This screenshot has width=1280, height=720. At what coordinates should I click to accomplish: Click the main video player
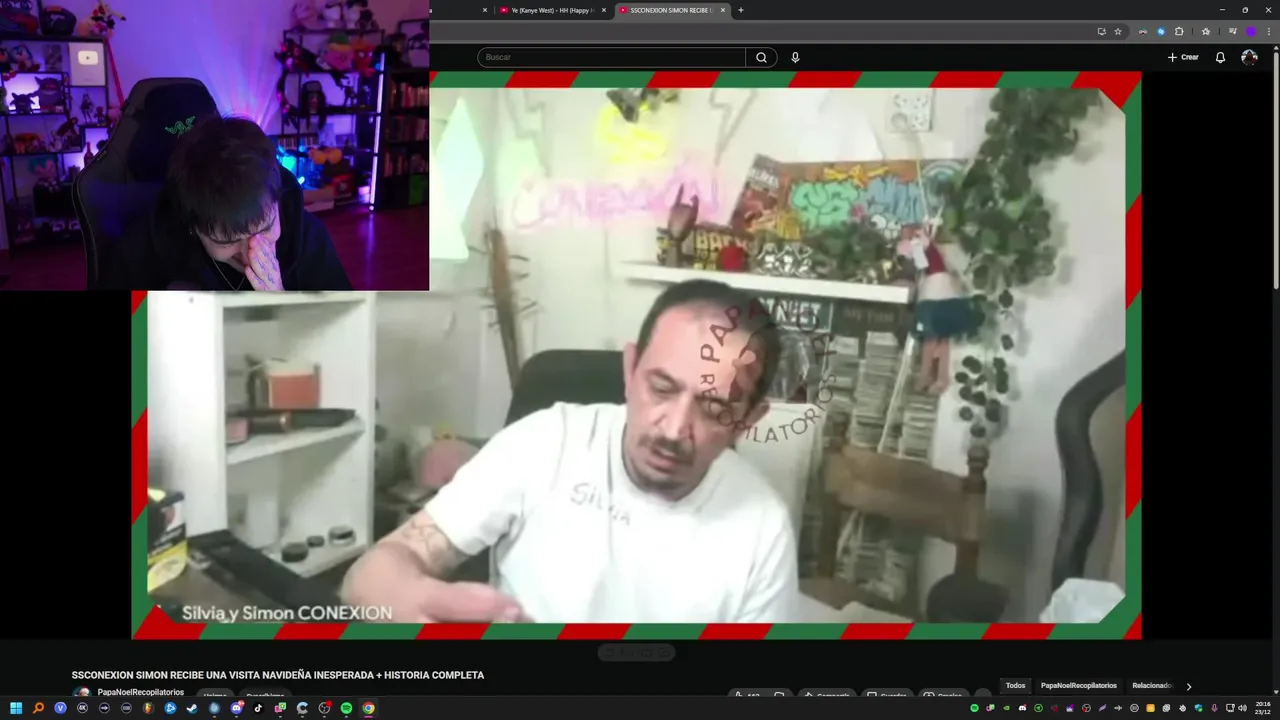coord(636,355)
